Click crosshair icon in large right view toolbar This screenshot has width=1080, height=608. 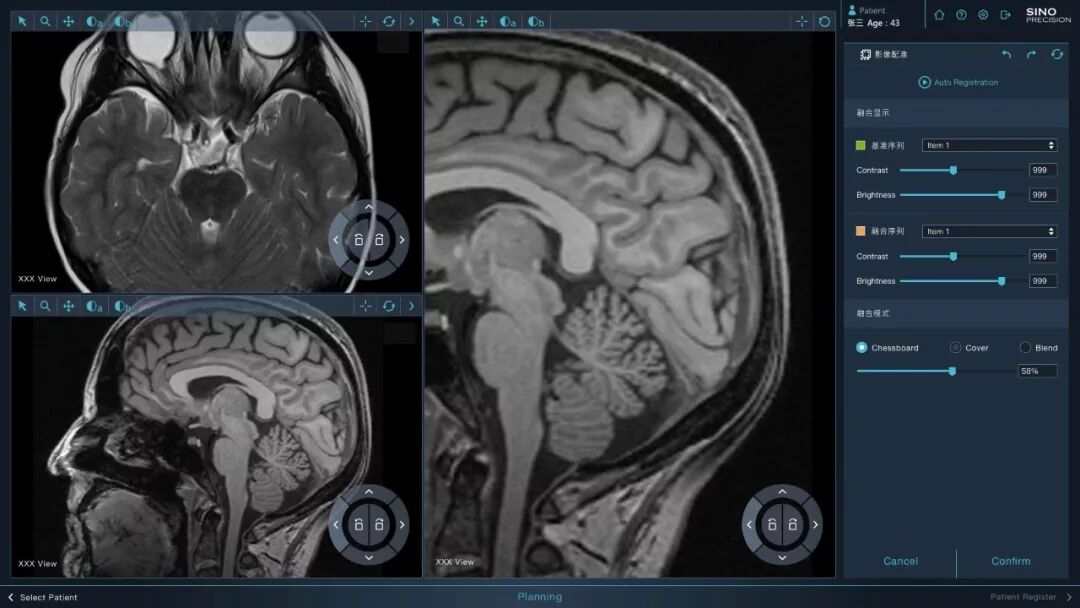(x=801, y=21)
